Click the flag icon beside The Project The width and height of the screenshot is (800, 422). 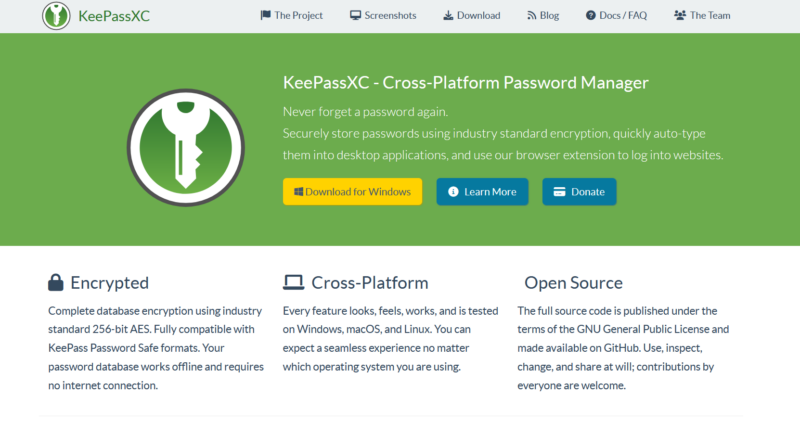[265, 15]
